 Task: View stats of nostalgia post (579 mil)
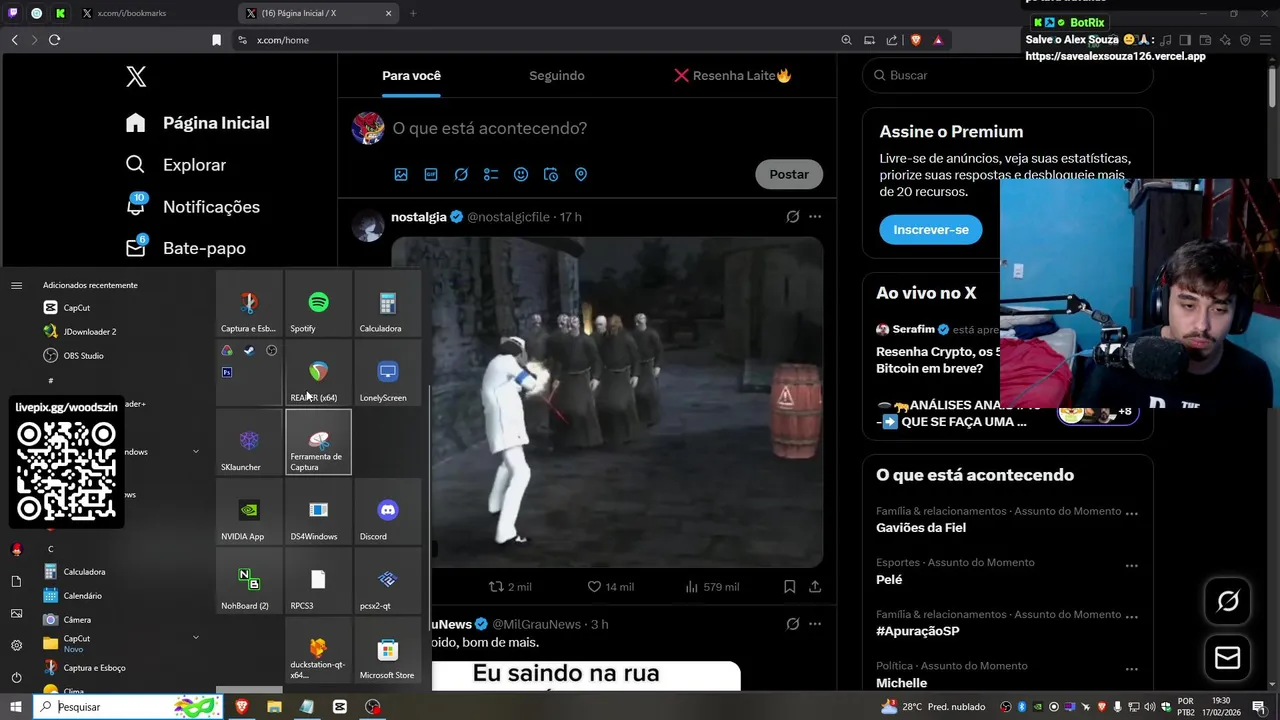click(x=712, y=587)
